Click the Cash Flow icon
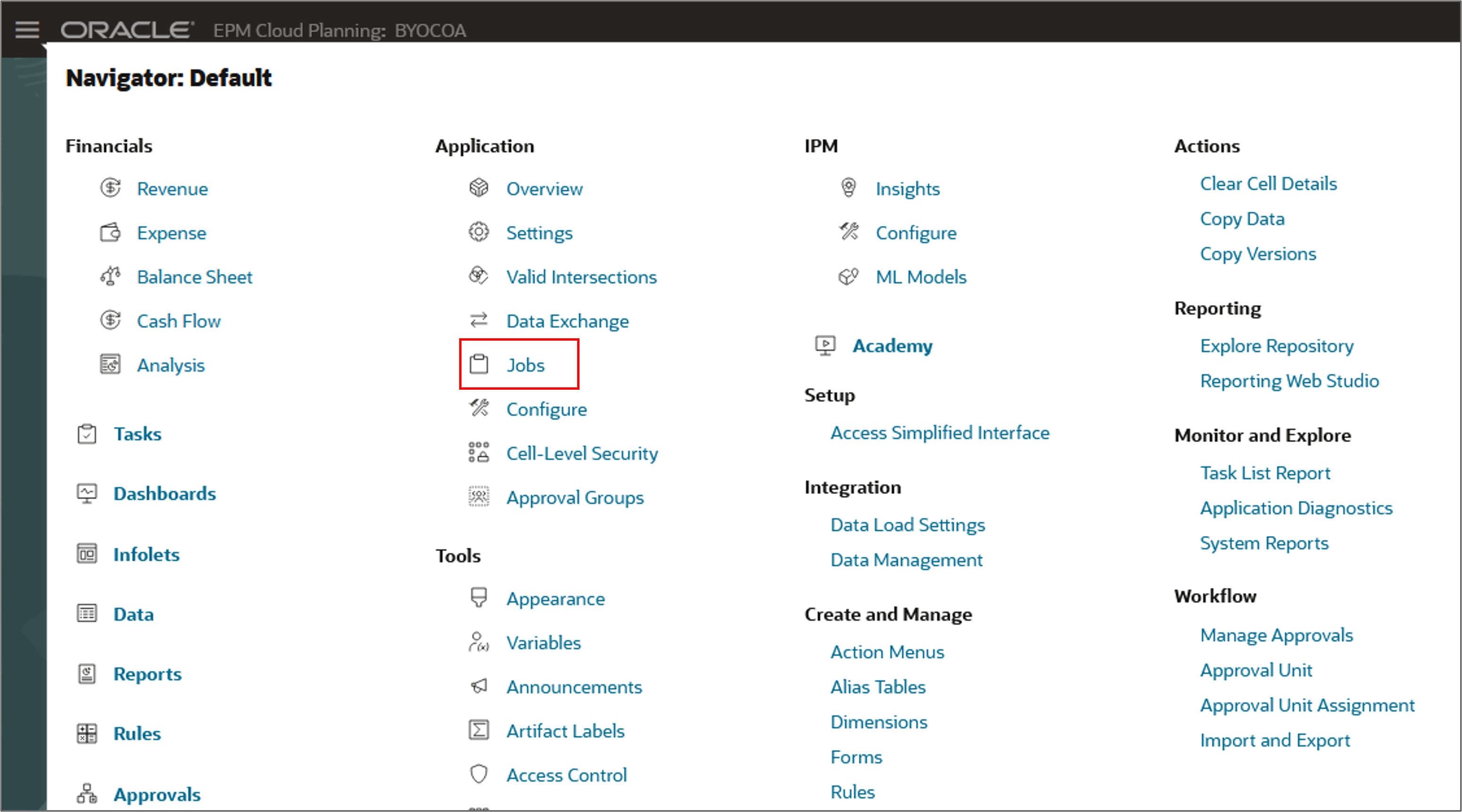 110,320
